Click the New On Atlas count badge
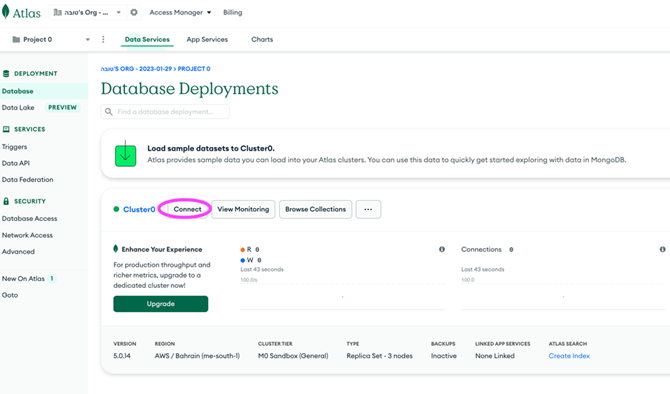Viewport: 670px width, 394px height. [x=52, y=279]
